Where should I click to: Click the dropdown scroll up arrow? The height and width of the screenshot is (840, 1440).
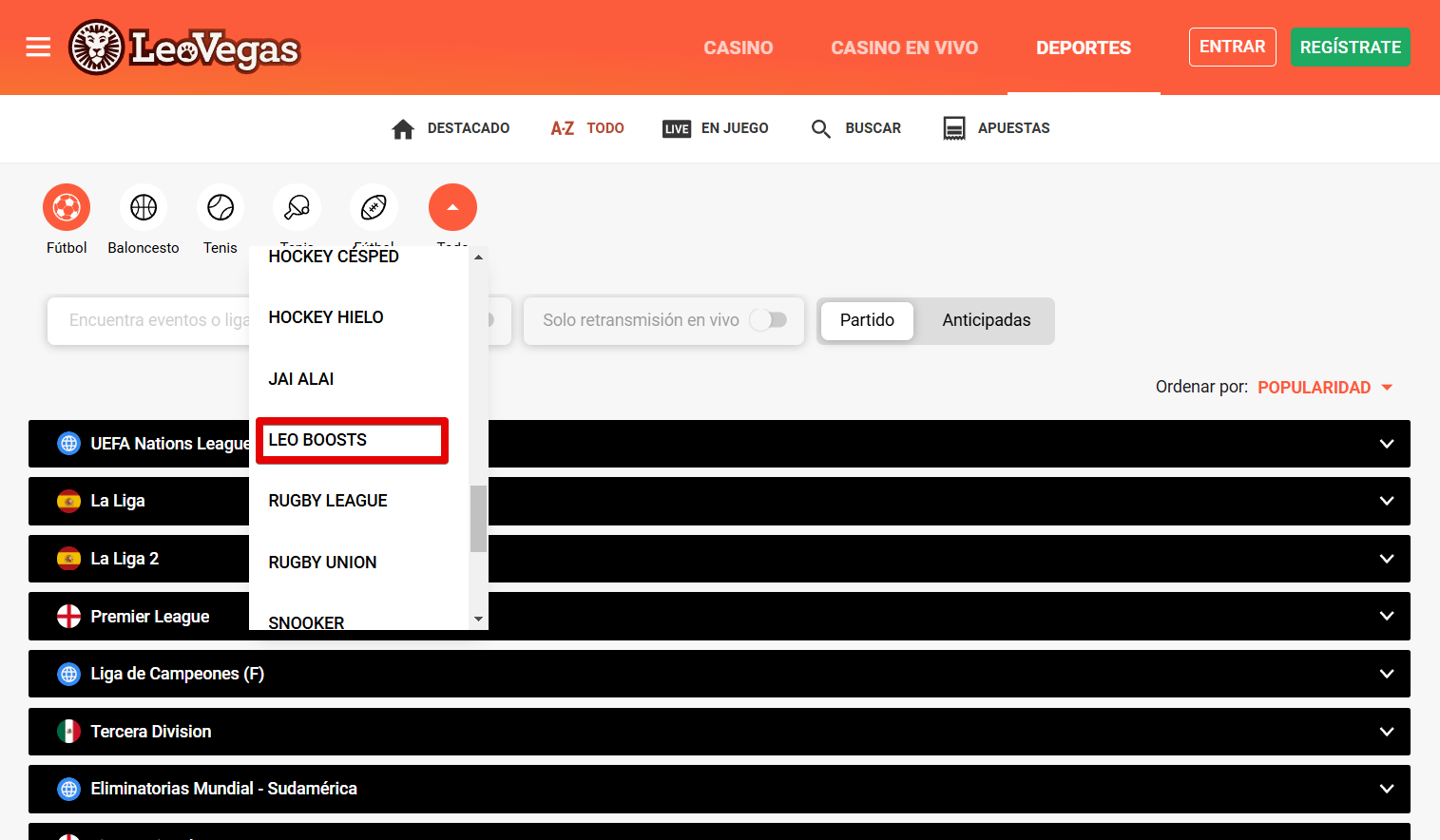(x=478, y=257)
